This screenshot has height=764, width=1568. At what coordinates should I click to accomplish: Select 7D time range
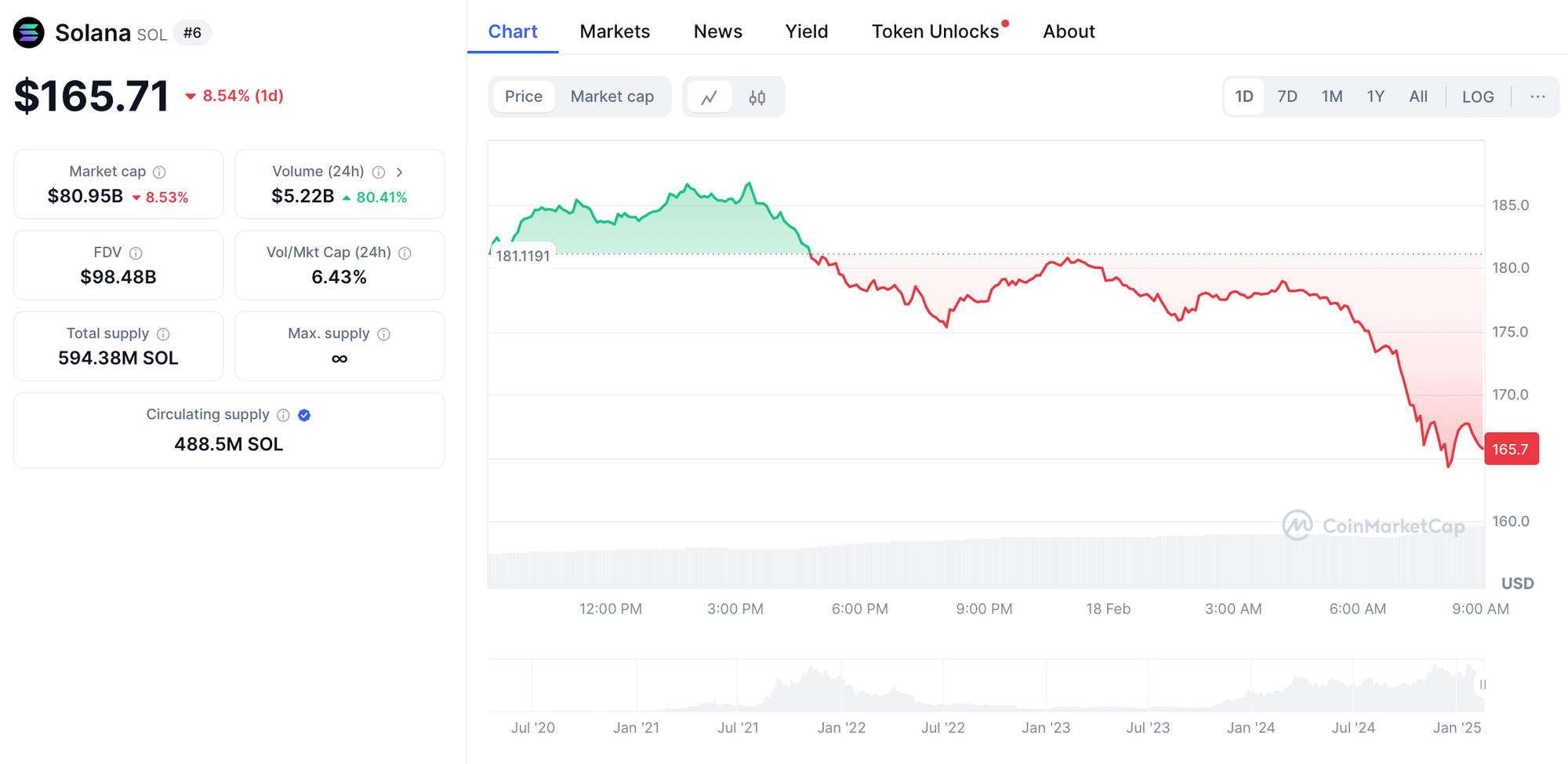pos(1287,96)
